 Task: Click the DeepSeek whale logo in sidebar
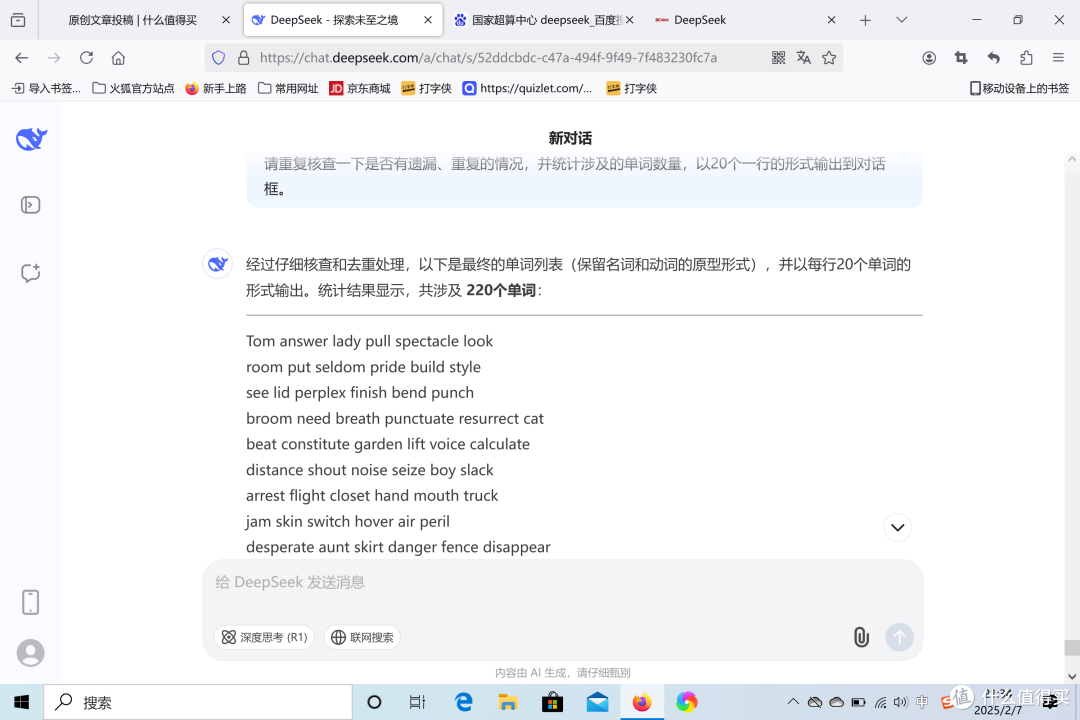click(x=31, y=139)
